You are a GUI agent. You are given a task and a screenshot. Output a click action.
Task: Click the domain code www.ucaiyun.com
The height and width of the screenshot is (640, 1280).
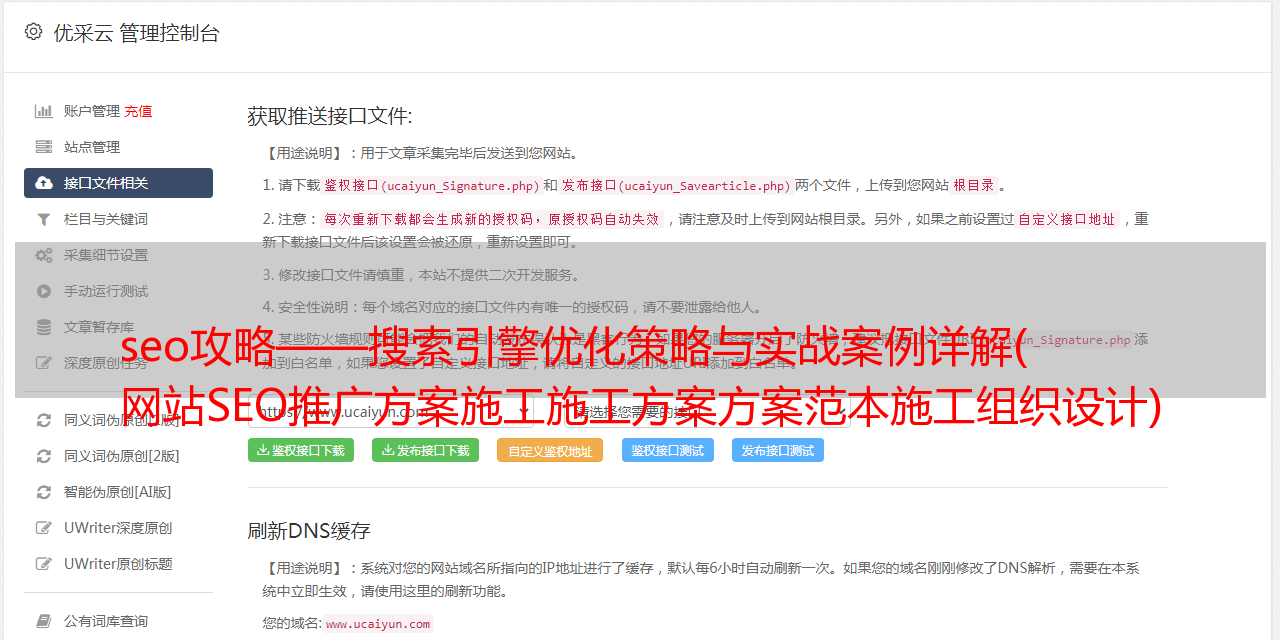click(x=378, y=624)
